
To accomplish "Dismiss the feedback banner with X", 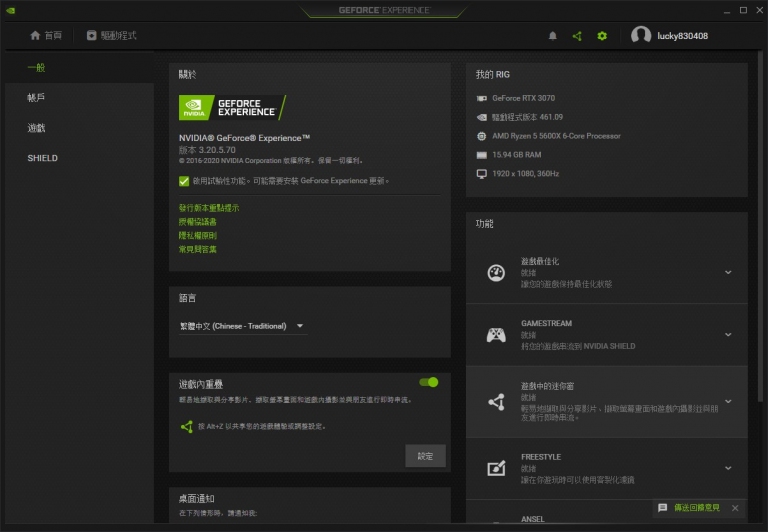I will [x=735, y=508].
